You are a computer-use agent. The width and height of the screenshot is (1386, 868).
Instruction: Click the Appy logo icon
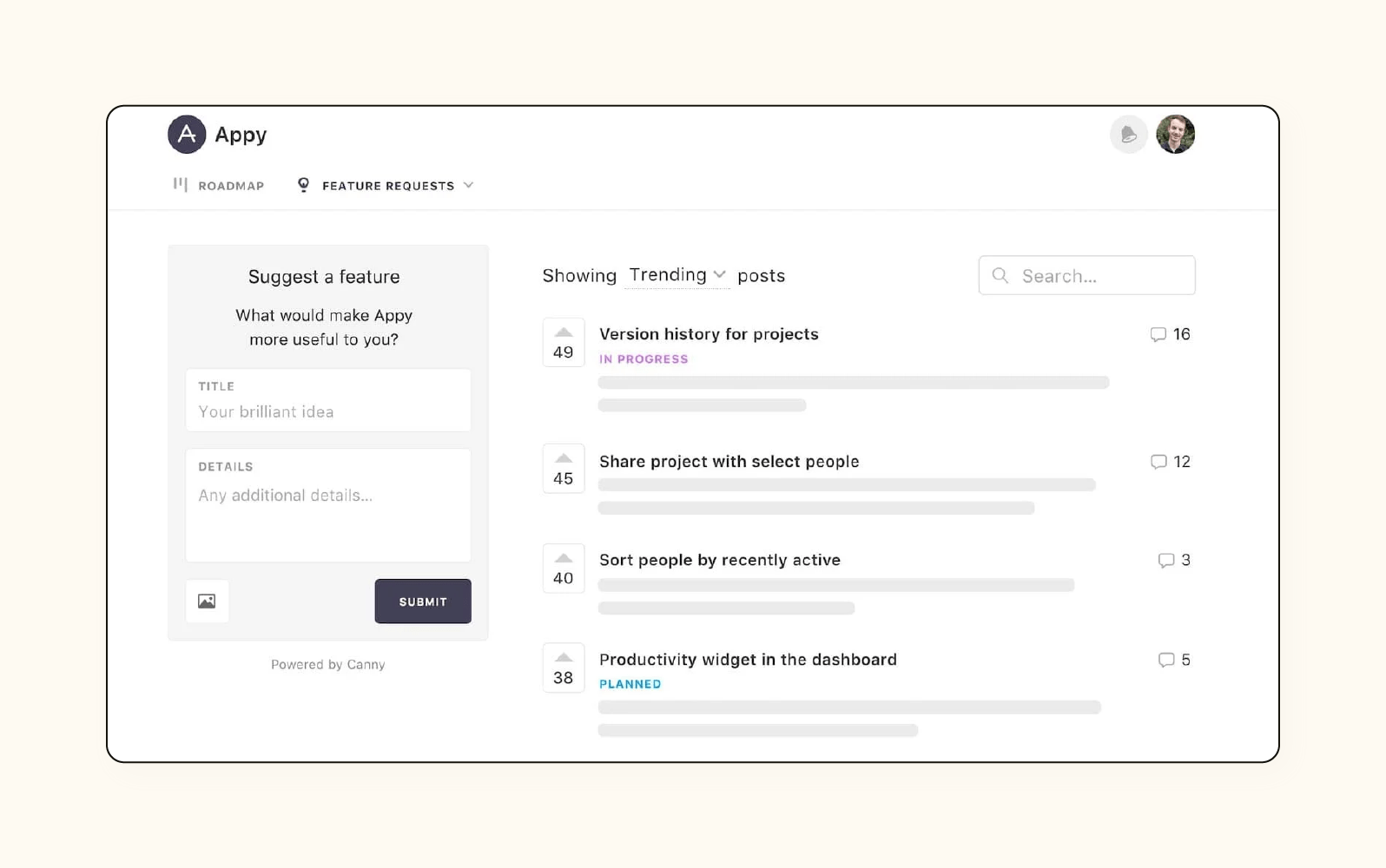[186, 134]
